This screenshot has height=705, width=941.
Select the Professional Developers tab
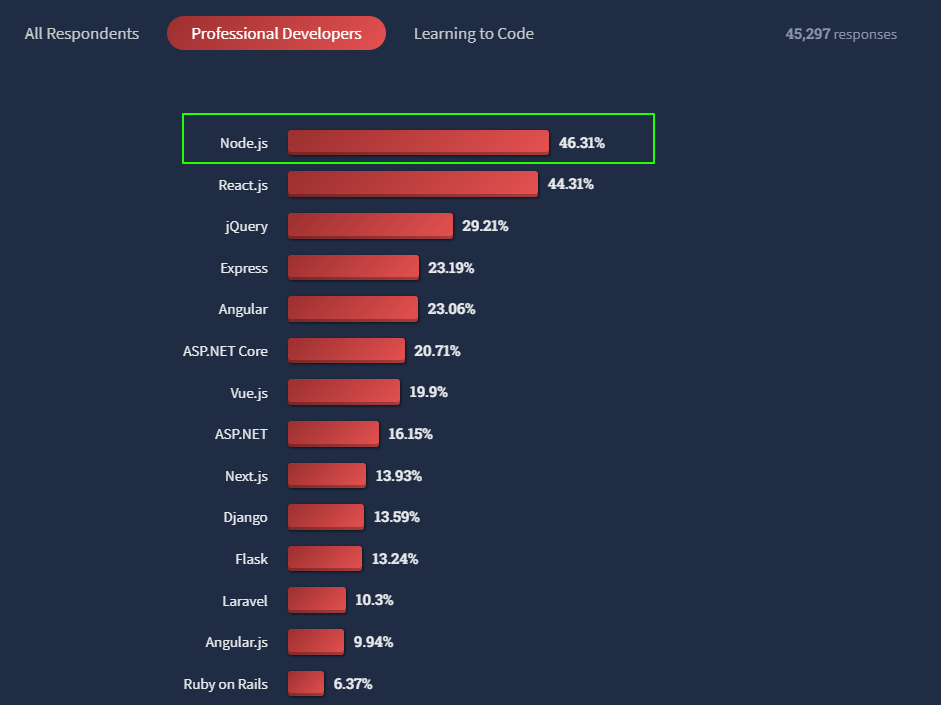tap(276, 33)
